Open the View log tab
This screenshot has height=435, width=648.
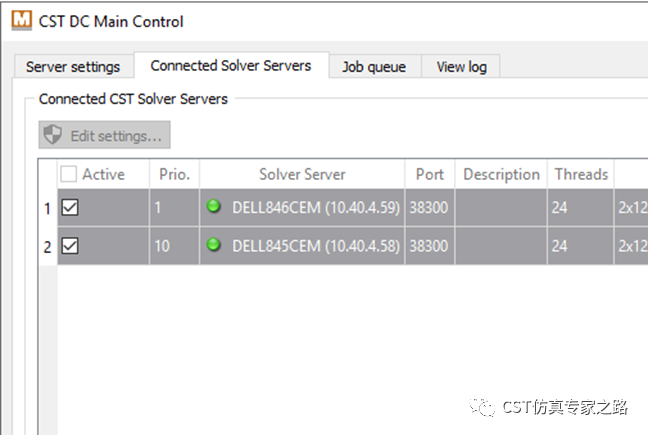[x=461, y=67]
